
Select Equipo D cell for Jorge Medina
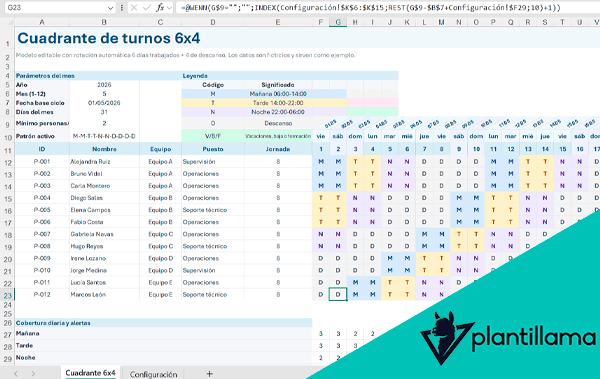click(160, 270)
